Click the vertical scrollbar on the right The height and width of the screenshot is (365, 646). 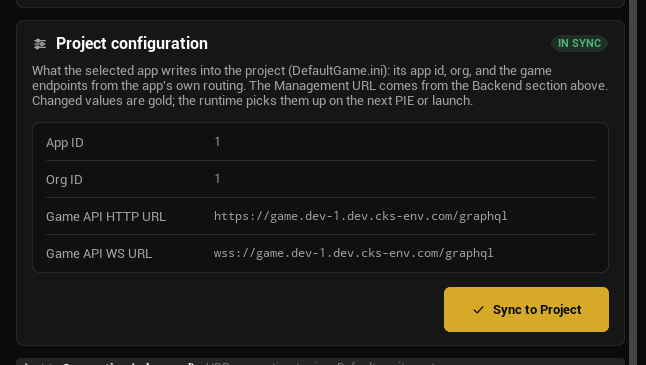tap(633, 182)
